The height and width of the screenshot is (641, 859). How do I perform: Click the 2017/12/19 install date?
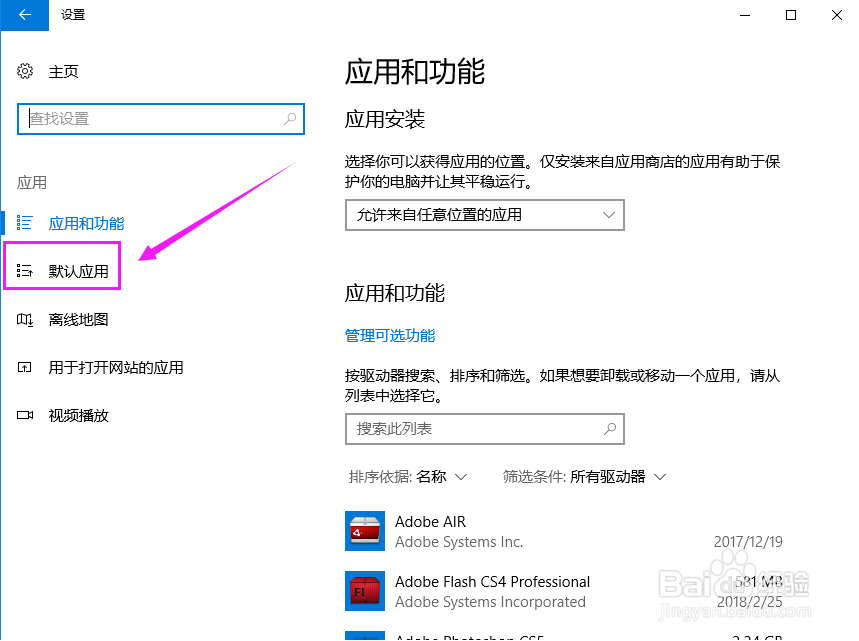pos(748,542)
